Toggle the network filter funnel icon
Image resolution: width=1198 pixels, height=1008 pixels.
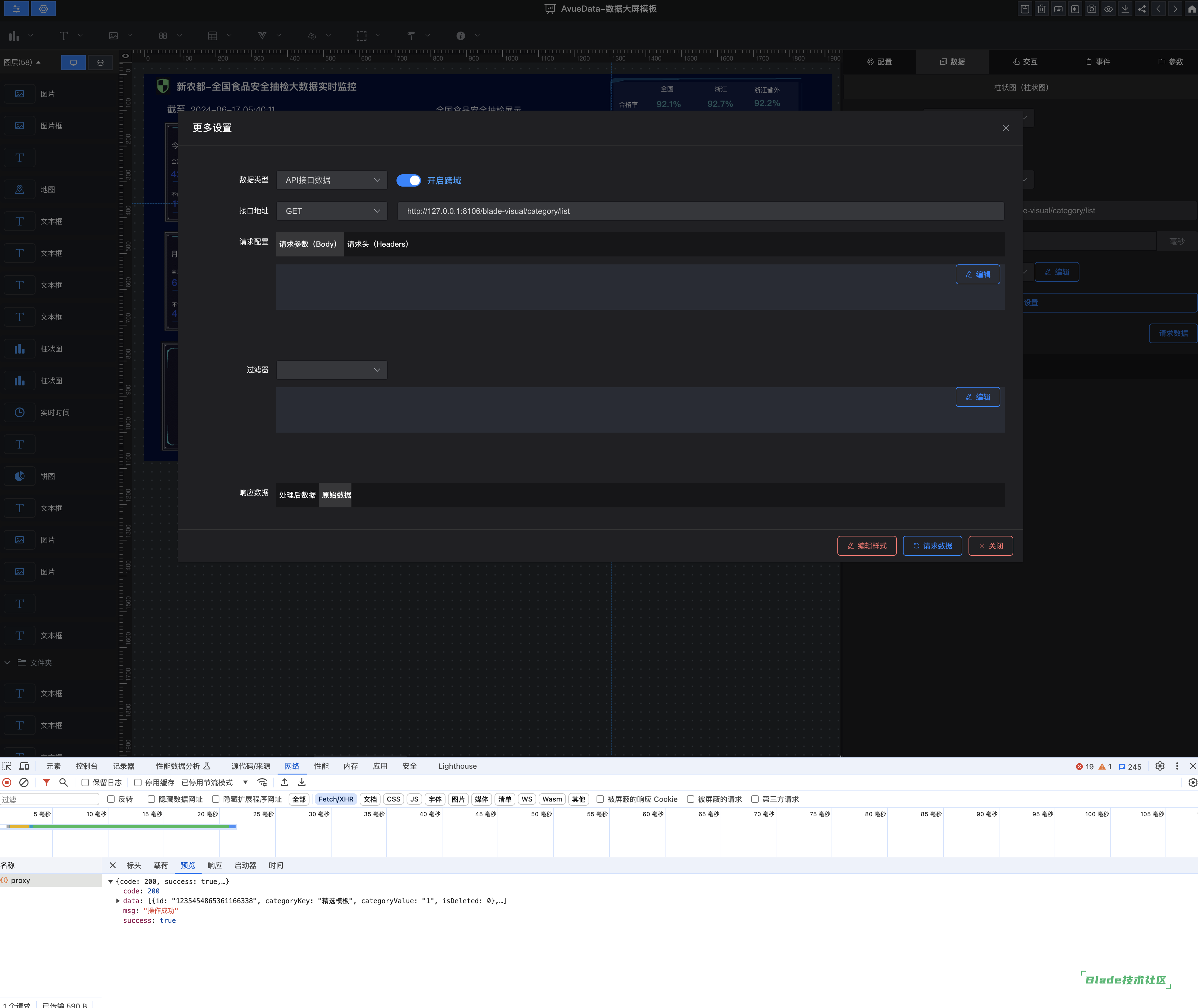pos(46,782)
